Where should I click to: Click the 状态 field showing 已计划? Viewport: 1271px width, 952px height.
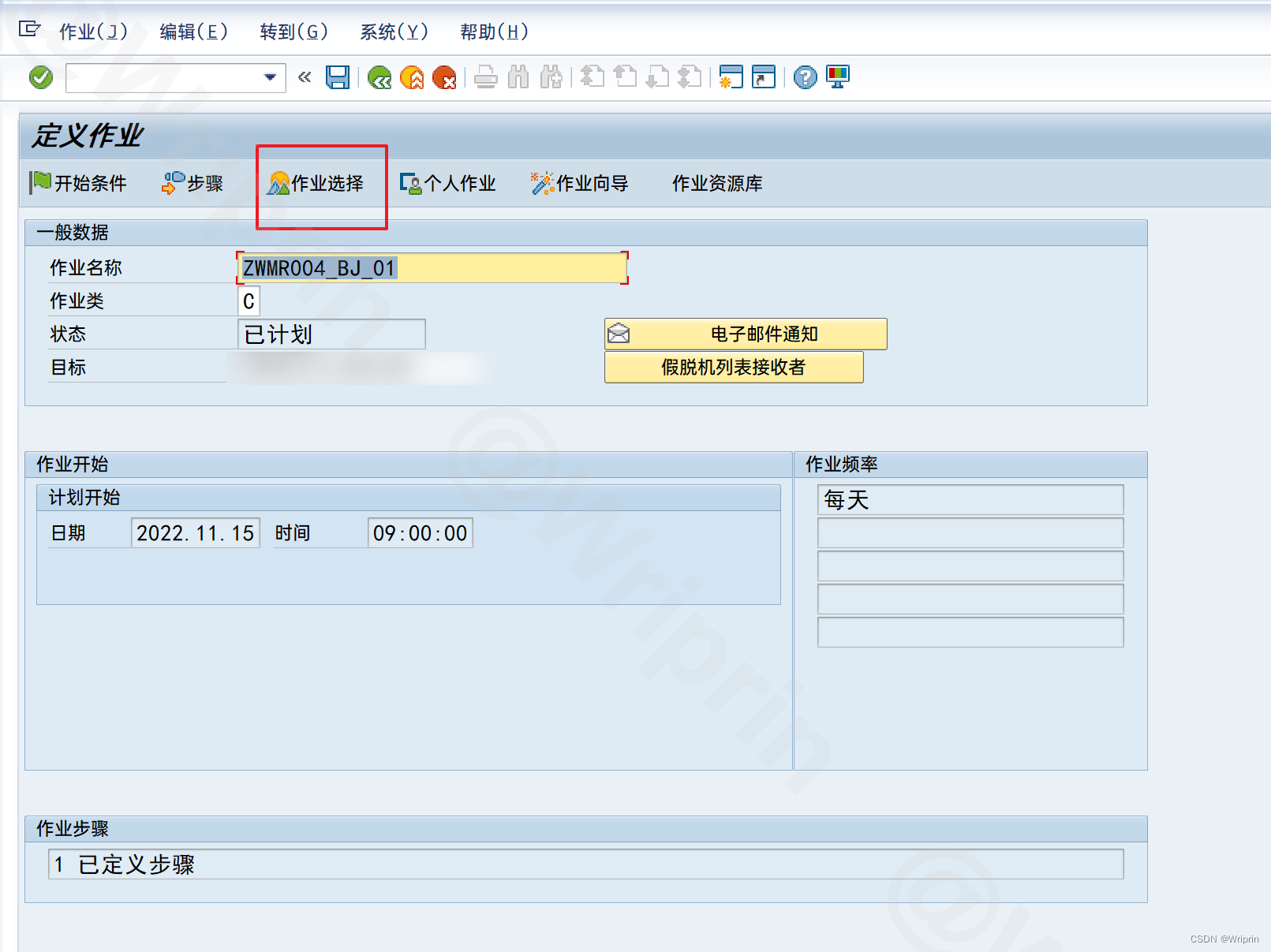pos(331,334)
